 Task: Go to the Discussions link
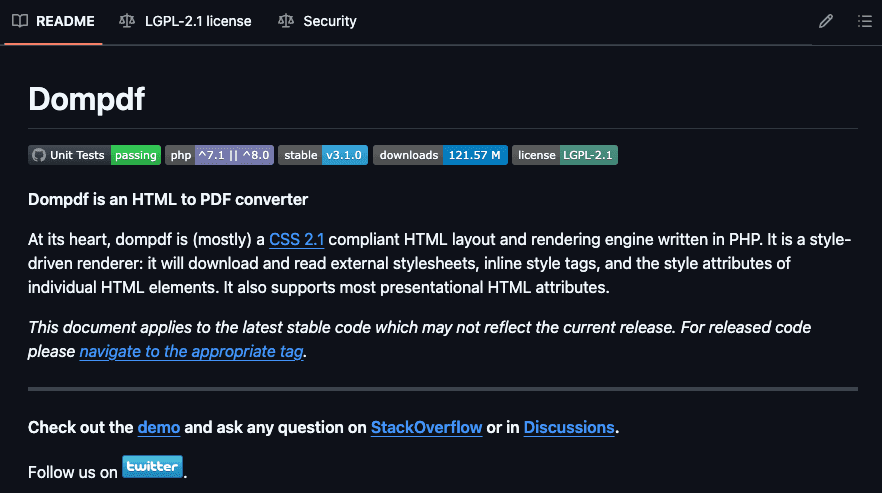569,428
